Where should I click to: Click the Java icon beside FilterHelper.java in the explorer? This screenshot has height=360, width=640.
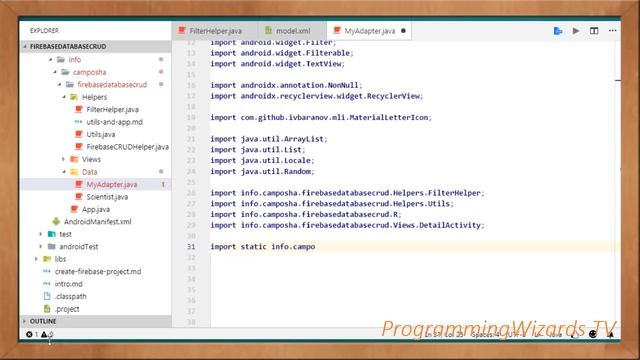(x=79, y=109)
